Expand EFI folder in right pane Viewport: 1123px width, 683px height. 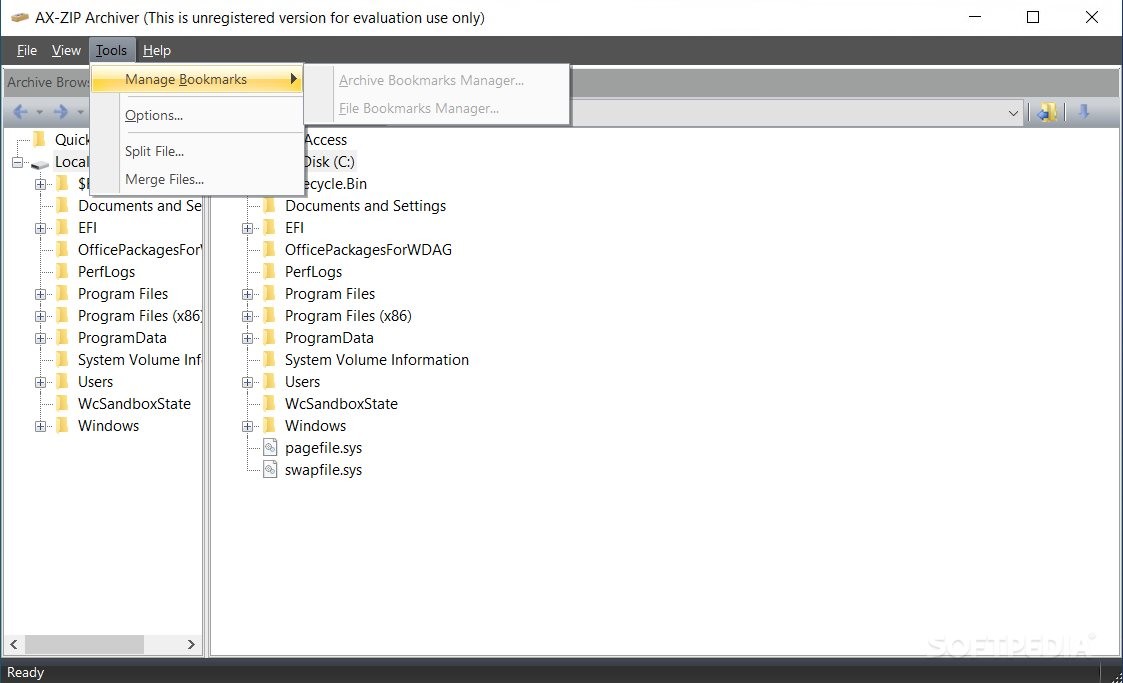point(247,228)
